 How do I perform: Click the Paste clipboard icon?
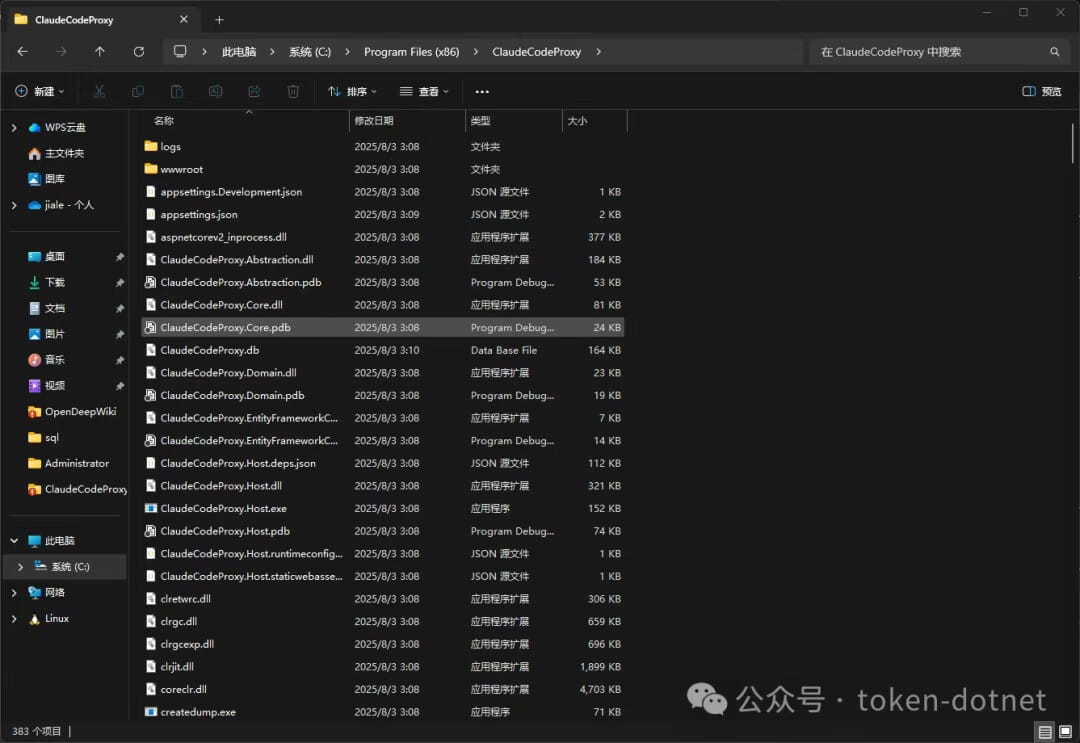tap(176, 92)
